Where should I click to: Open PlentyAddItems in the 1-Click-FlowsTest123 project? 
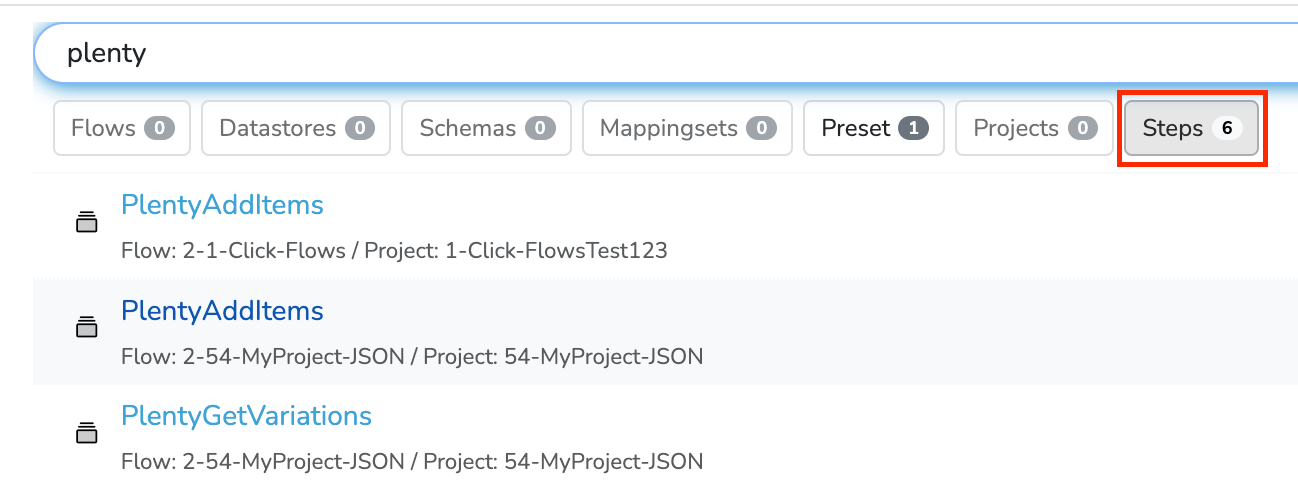click(222, 205)
